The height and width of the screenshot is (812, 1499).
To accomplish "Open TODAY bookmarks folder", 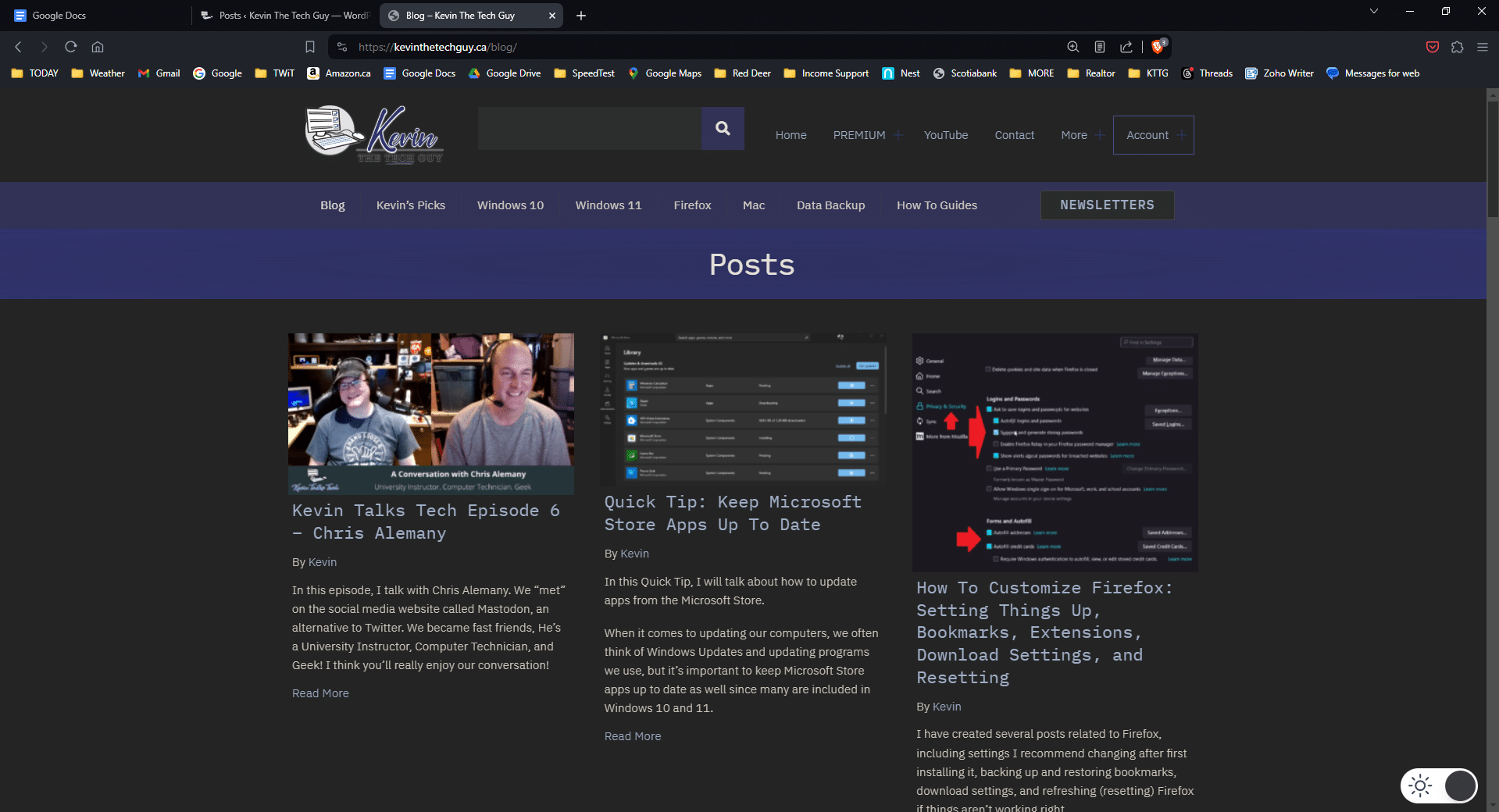I will click(x=35, y=73).
